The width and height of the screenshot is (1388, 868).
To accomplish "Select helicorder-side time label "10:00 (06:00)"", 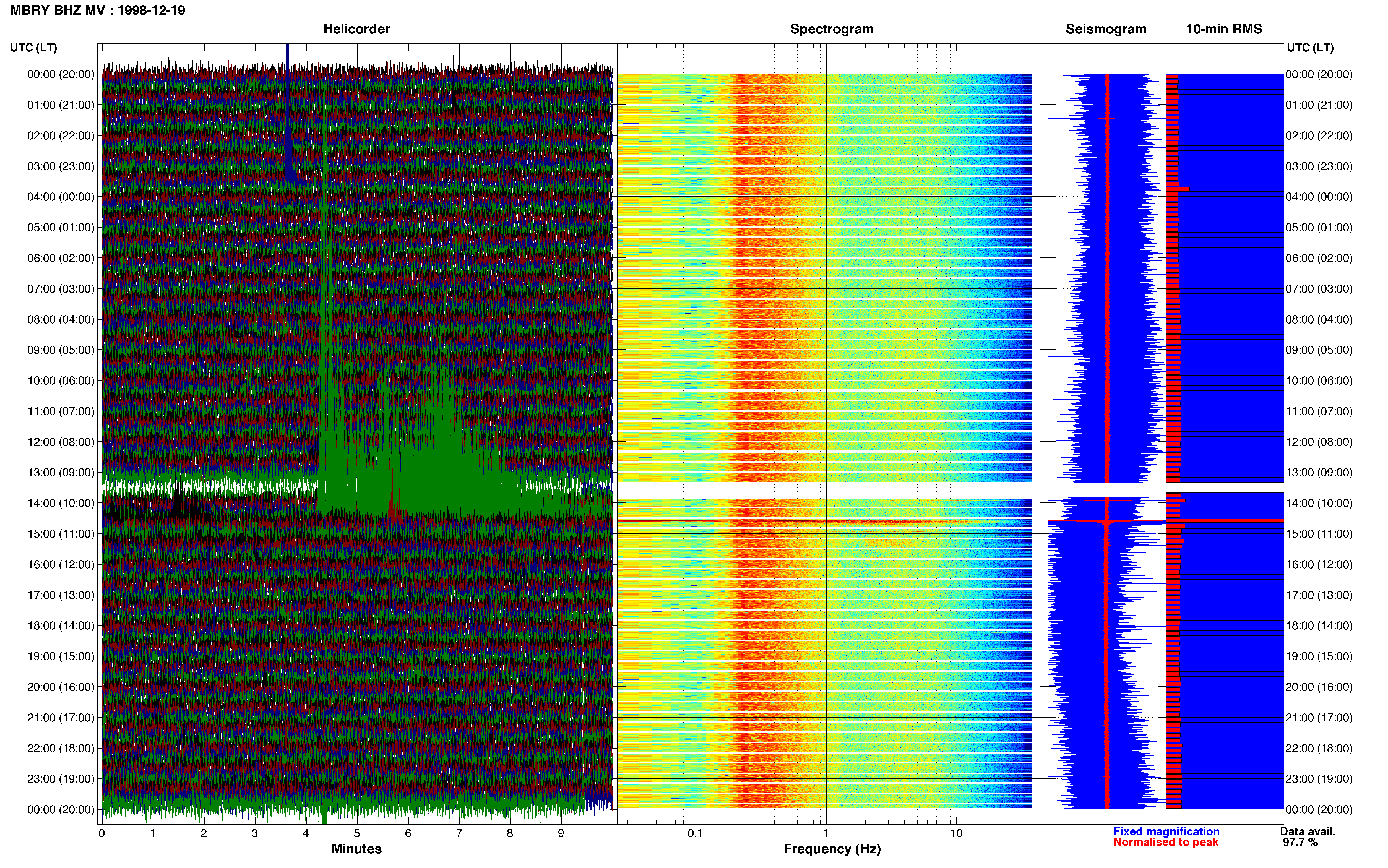I will coord(61,380).
